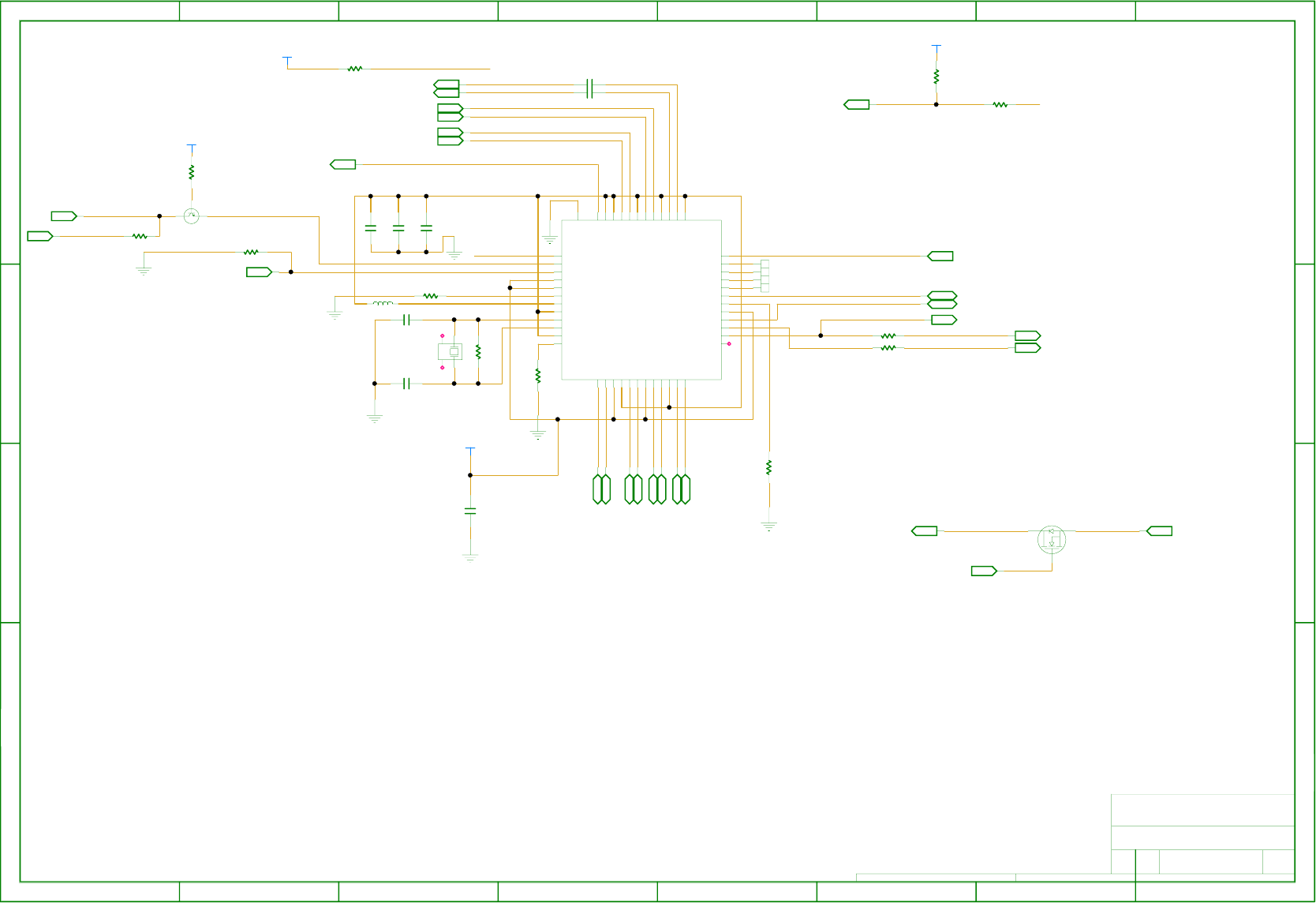1316x903 pixels.
Task: Select circular symbol below left pull-up resistor
Action: pos(191,215)
